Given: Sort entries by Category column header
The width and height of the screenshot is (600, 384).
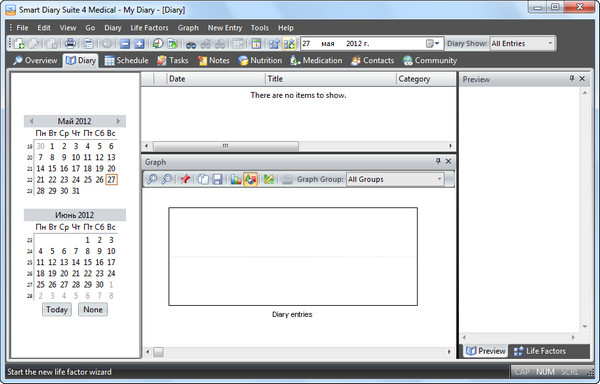Looking at the screenshot, I should click(426, 79).
